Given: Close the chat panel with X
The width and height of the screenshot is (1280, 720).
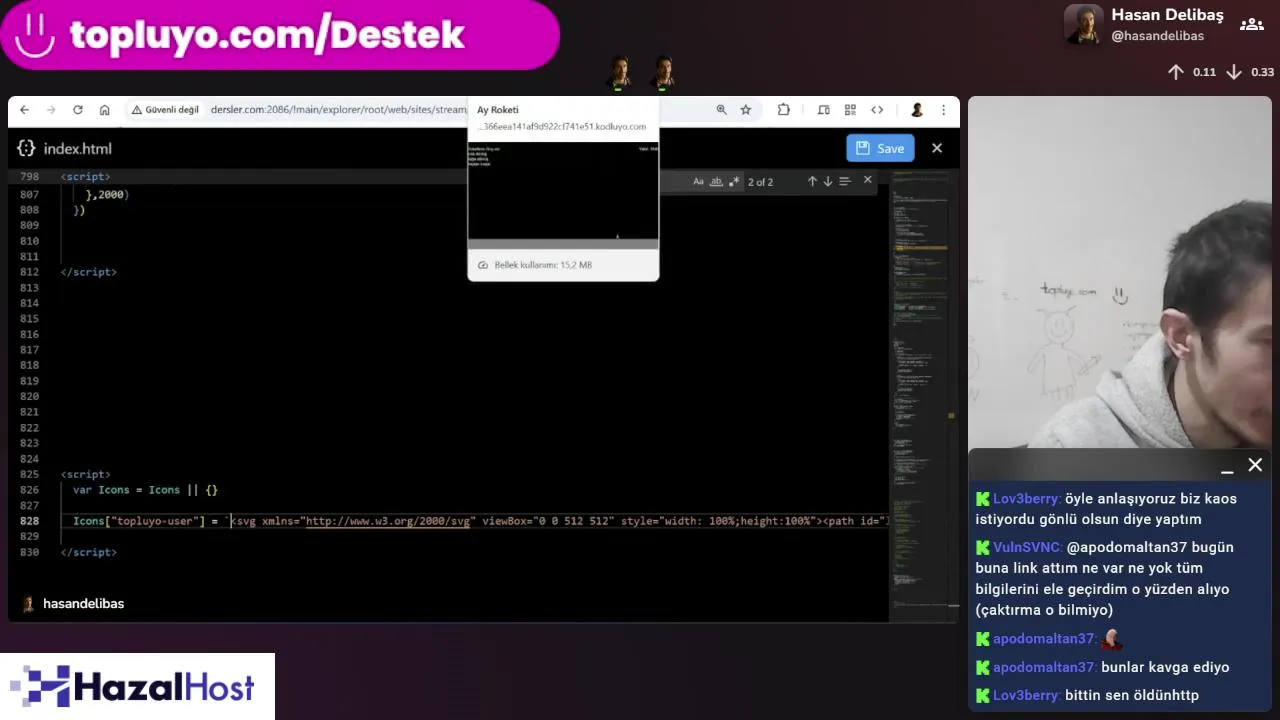Looking at the screenshot, I should (x=1255, y=465).
